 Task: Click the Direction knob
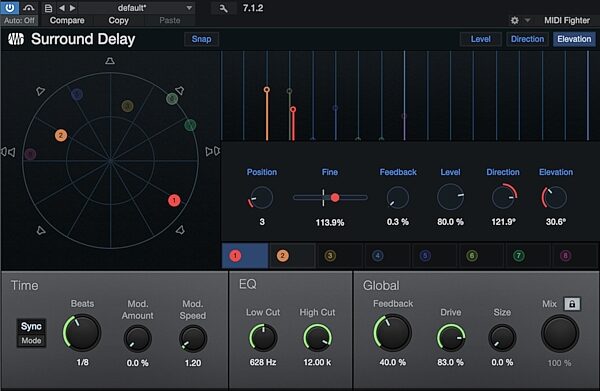pyautogui.click(x=504, y=197)
